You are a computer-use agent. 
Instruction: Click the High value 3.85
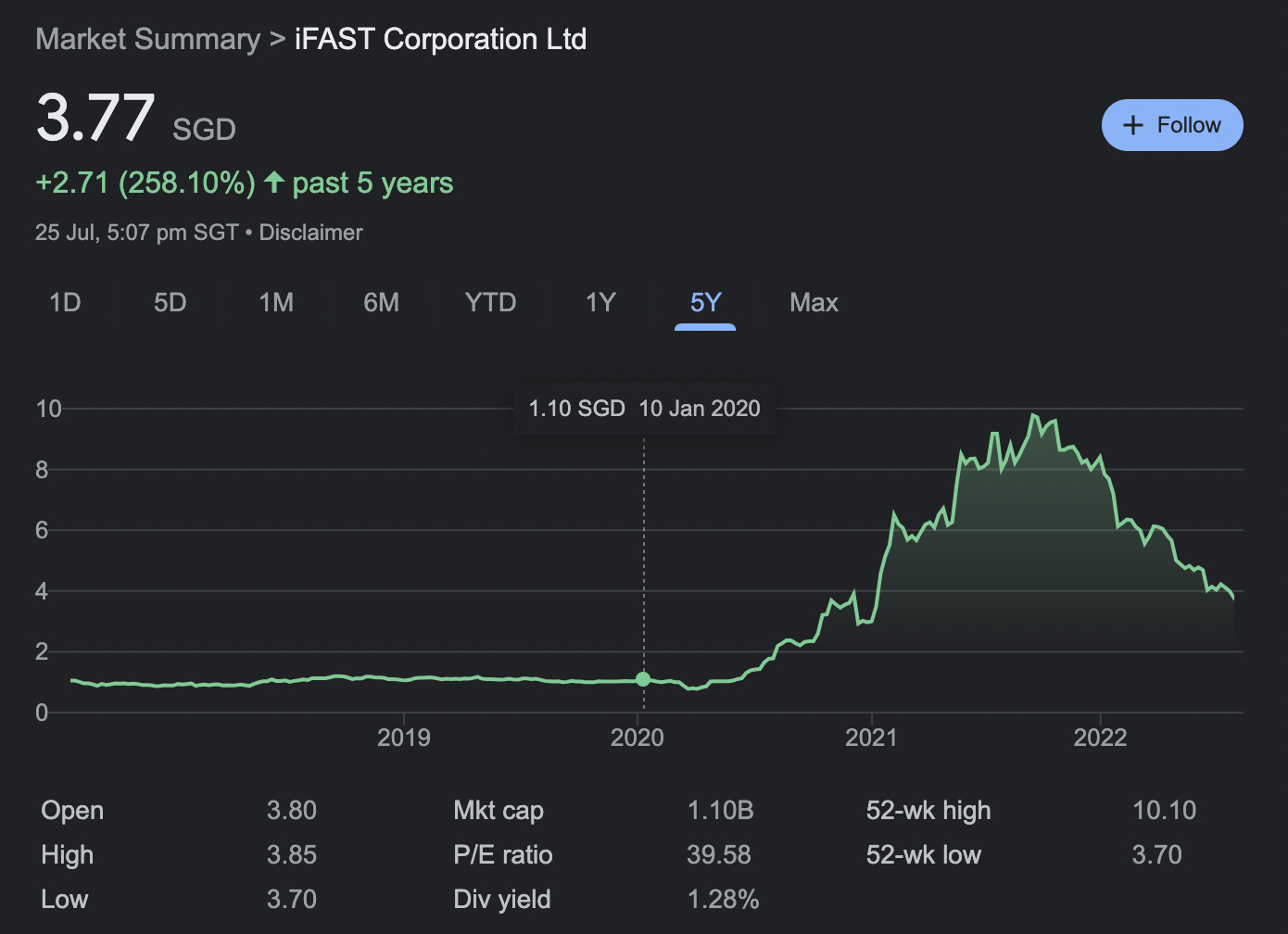click(292, 854)
